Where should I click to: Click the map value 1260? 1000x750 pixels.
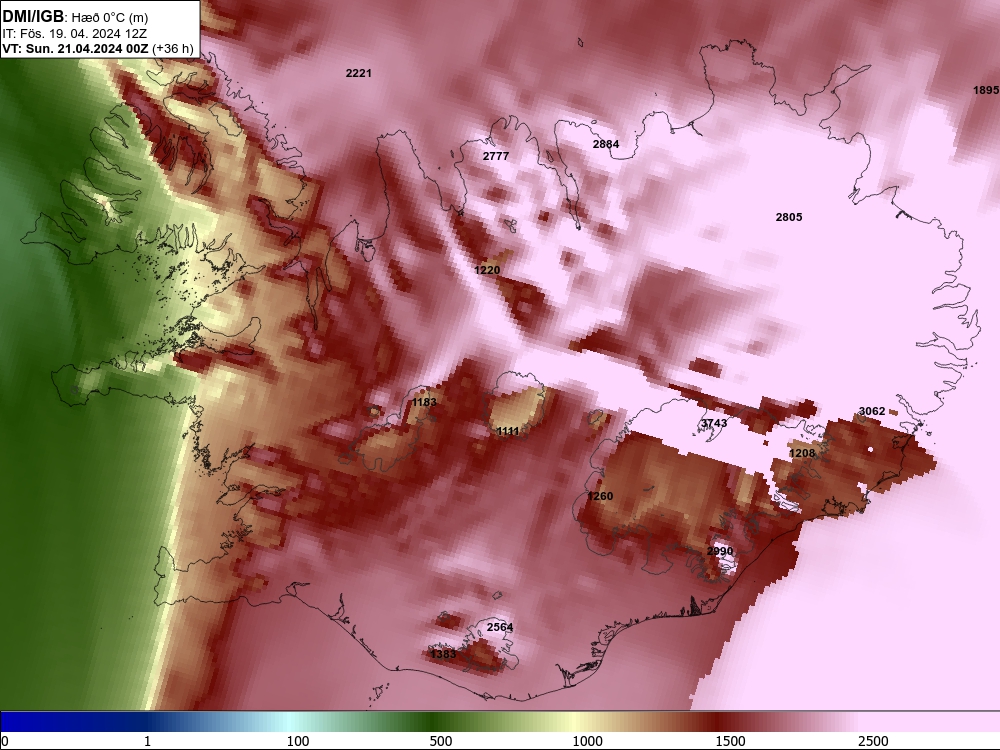point(600,496)
